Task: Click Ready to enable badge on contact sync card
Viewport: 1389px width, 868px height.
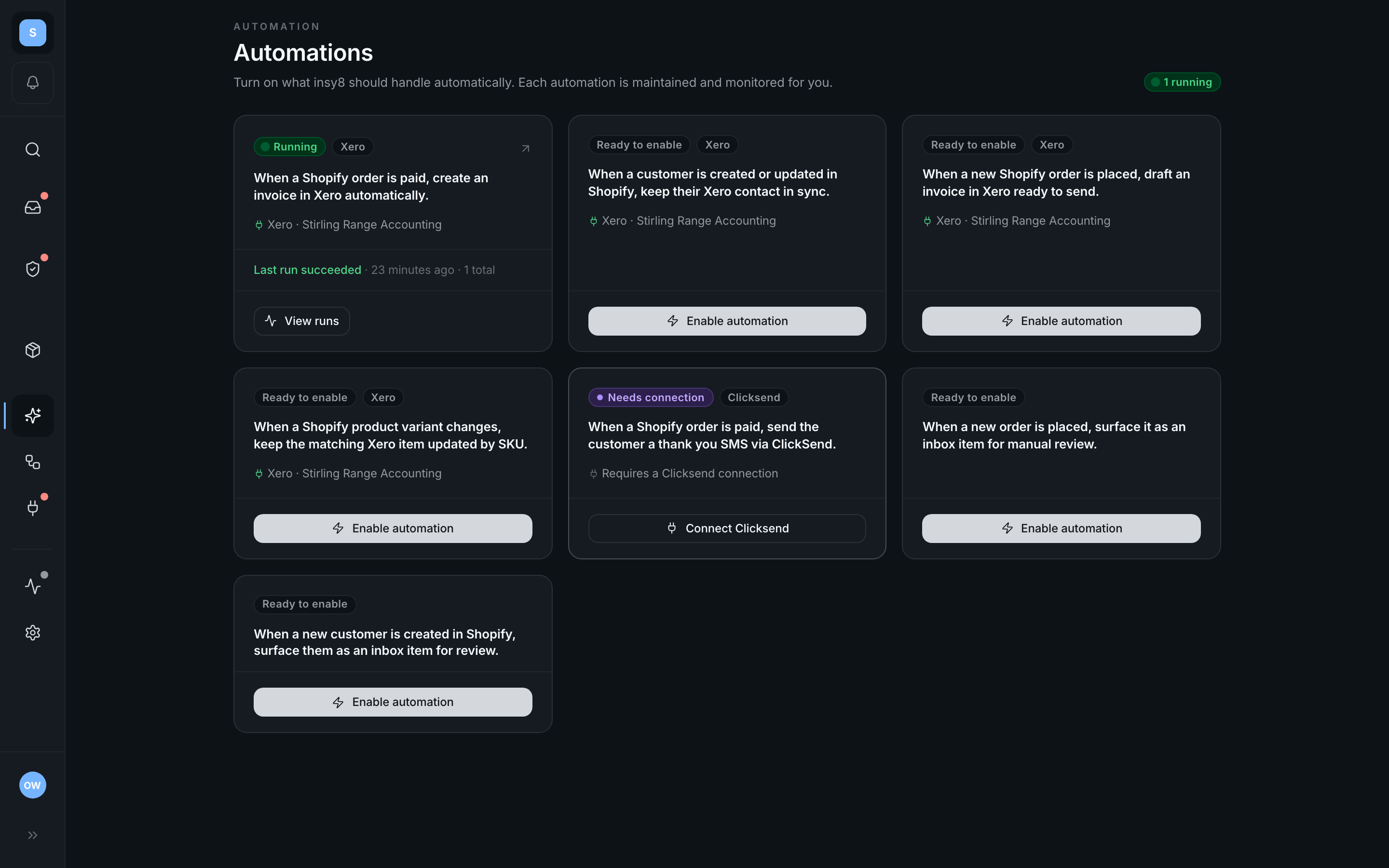Action: [639, 145]
